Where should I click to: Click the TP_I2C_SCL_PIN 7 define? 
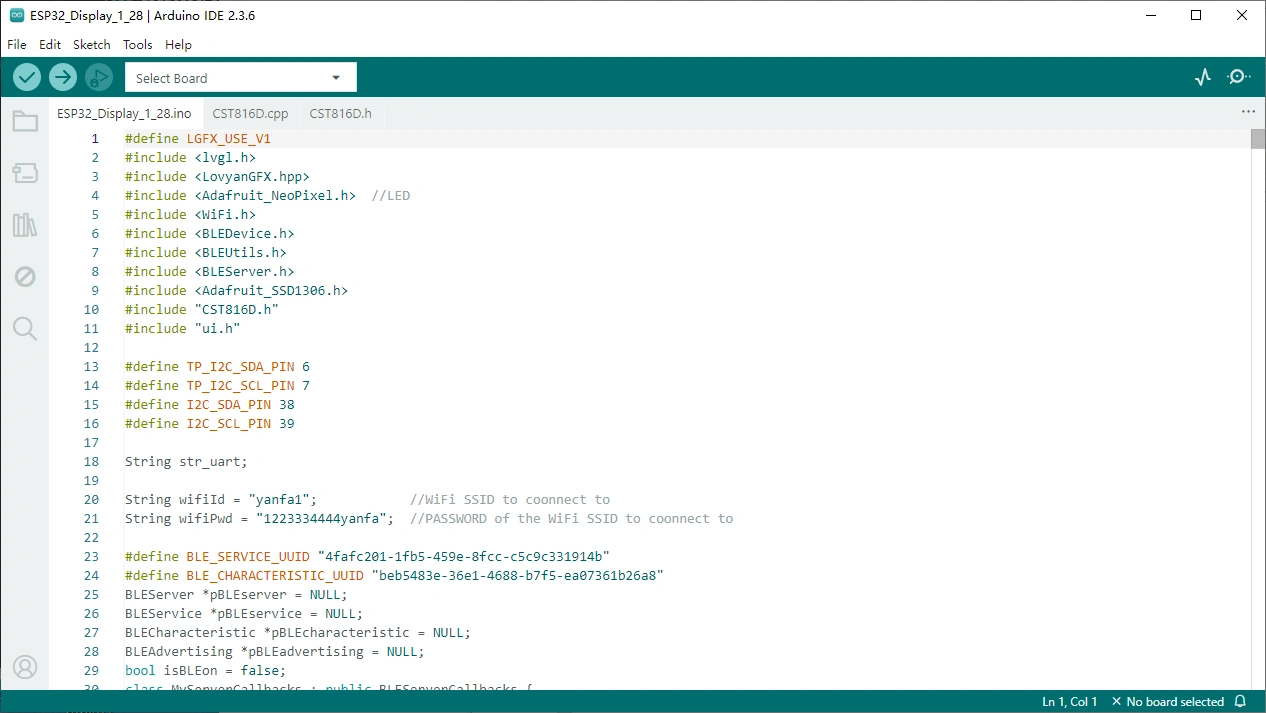click(x=217, y=386)
